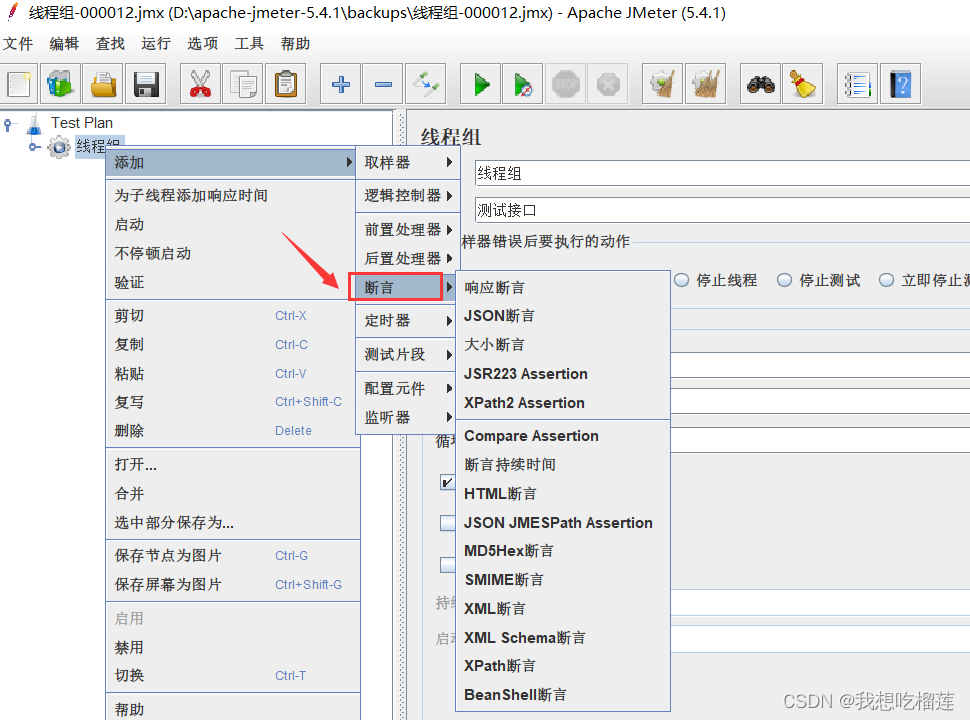Expand the 取样器 submenu
The width and height of the screenshot is (970, 720).
pos(408,163)
